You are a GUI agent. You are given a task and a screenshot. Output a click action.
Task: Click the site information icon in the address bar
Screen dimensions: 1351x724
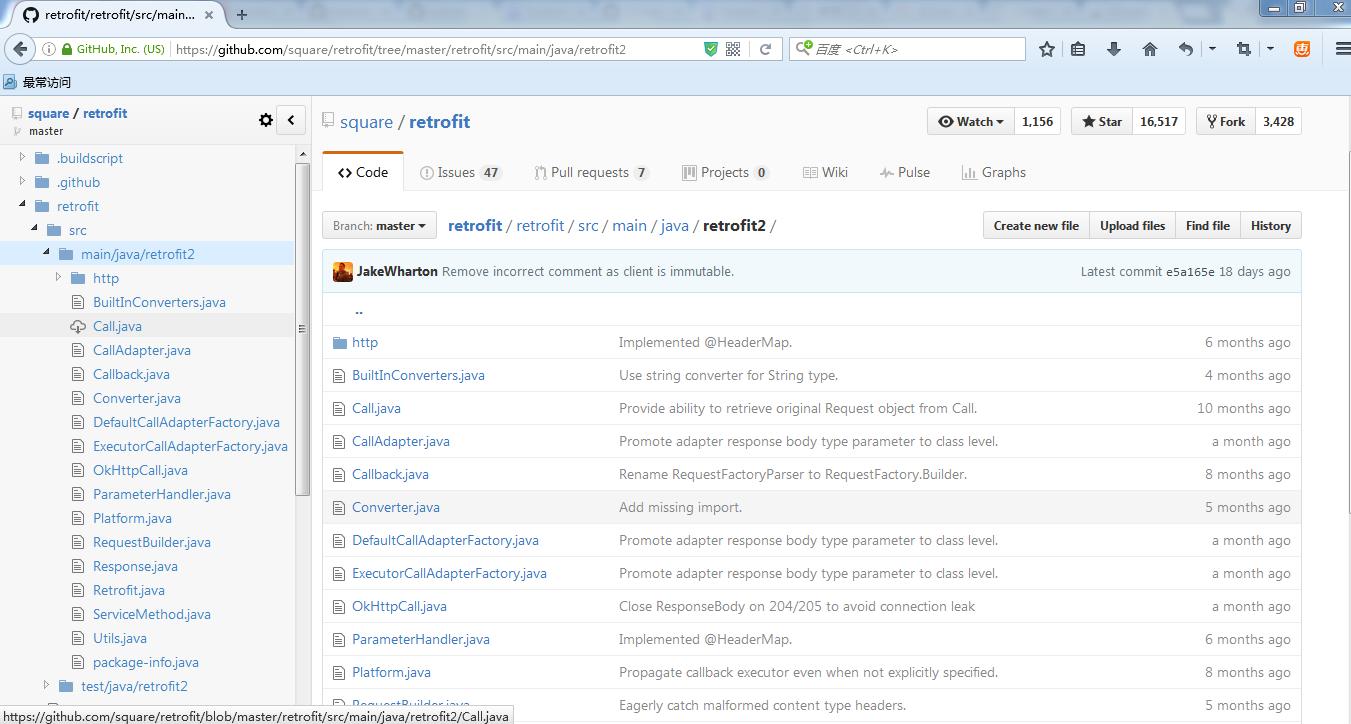click(49, 49)
